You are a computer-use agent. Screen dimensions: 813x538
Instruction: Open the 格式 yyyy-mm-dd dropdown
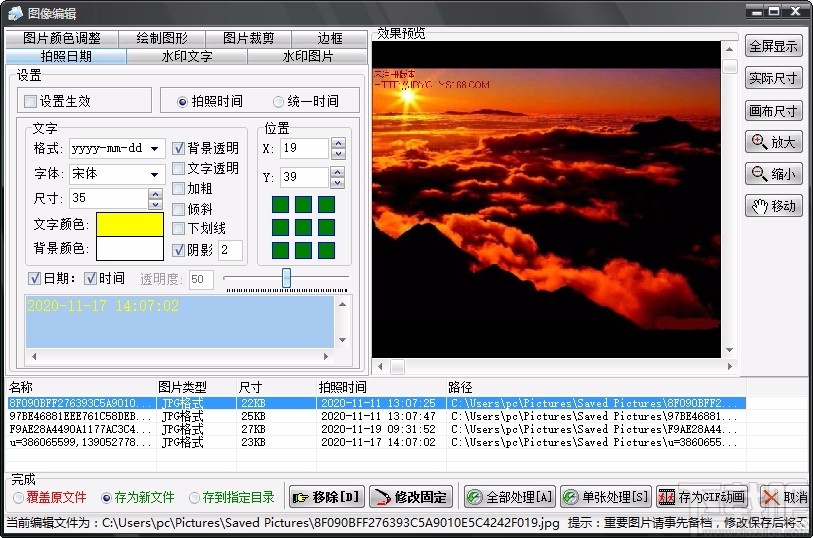click(155, 149)
